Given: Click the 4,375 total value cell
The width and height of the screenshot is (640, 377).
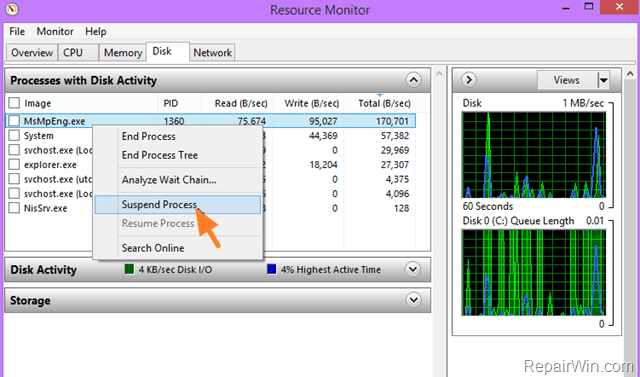Looking at the screenshot, I should [397, 179].
